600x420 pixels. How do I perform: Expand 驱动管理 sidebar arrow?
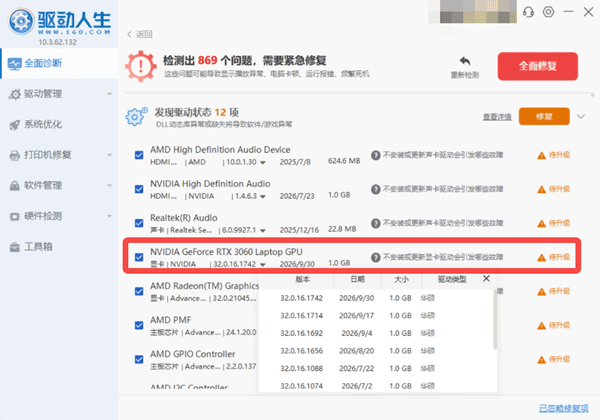(109, 94)
